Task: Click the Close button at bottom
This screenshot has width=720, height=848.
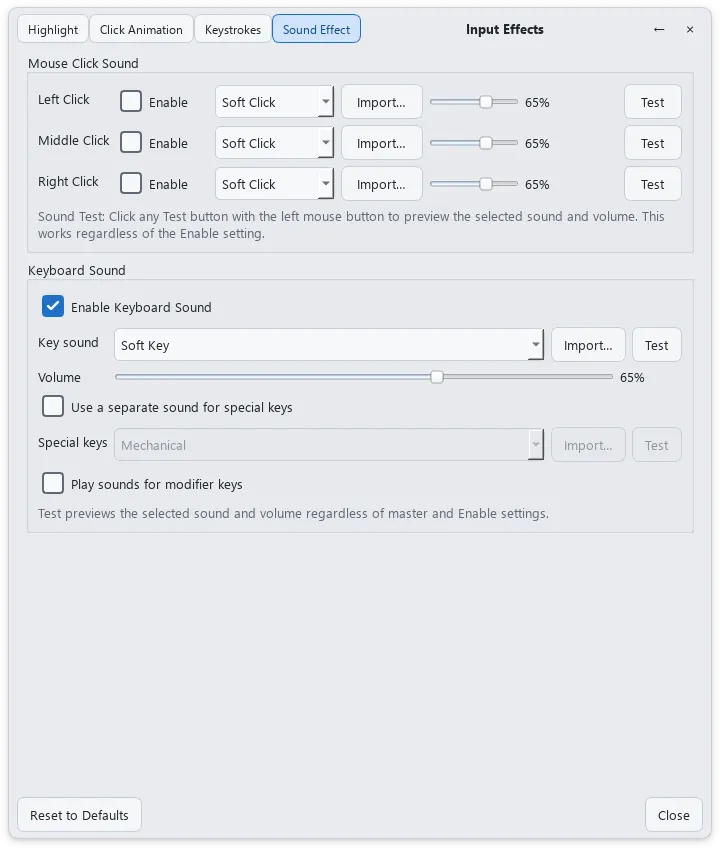Action: (x=673, y=814)
